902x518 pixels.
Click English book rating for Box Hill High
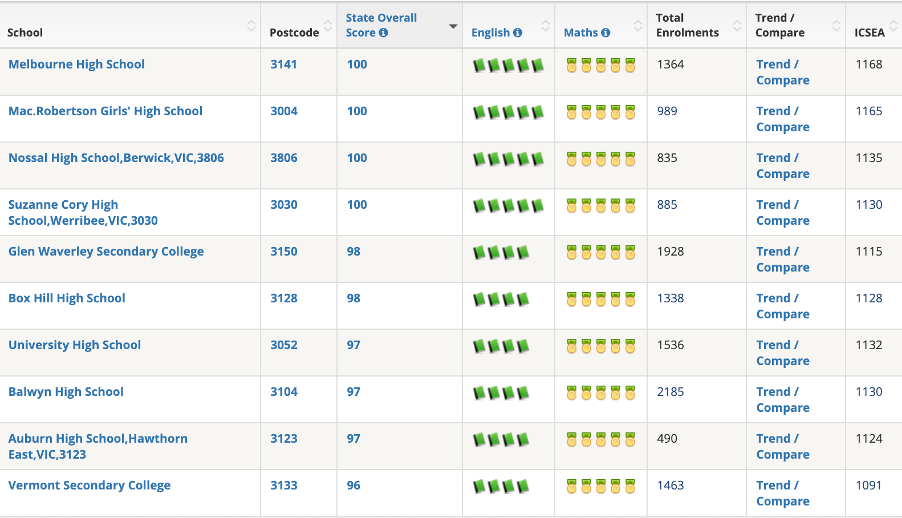500,299
